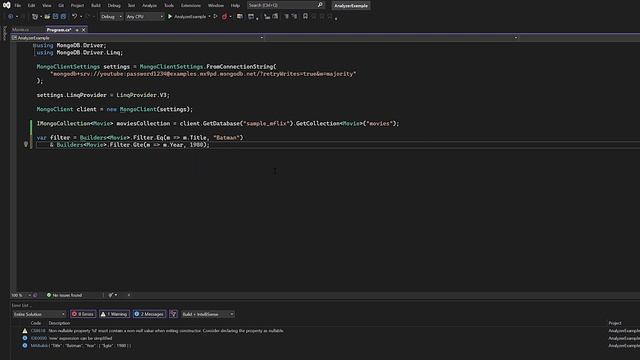Switch to the Movie.cs tab
Image resolution: width=640 pixels, height=360 pixels.
pyautogui.click(x=20, y=30)
